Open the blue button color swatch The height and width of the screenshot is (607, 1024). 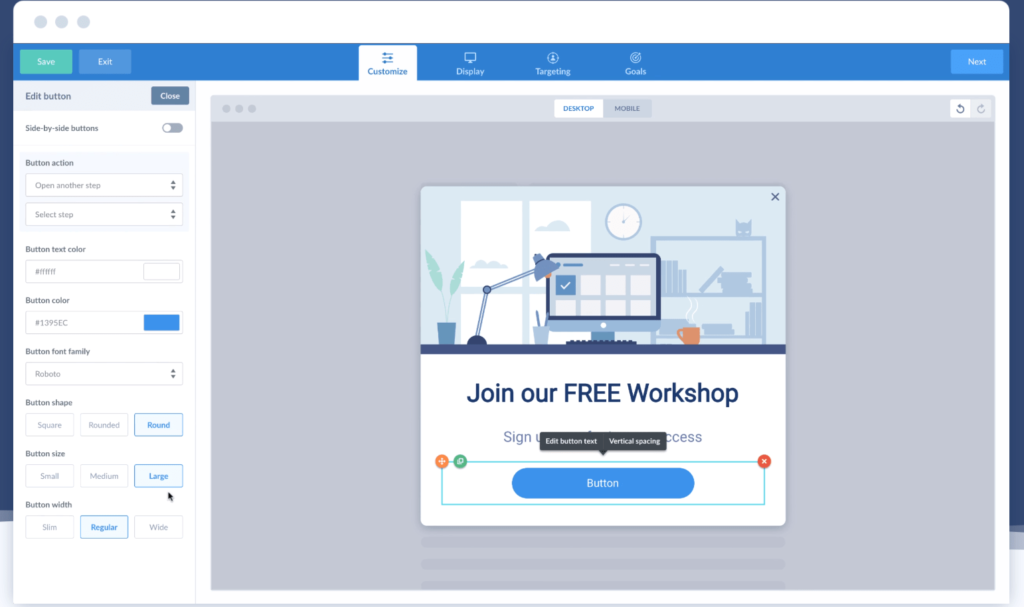(161, 323)
